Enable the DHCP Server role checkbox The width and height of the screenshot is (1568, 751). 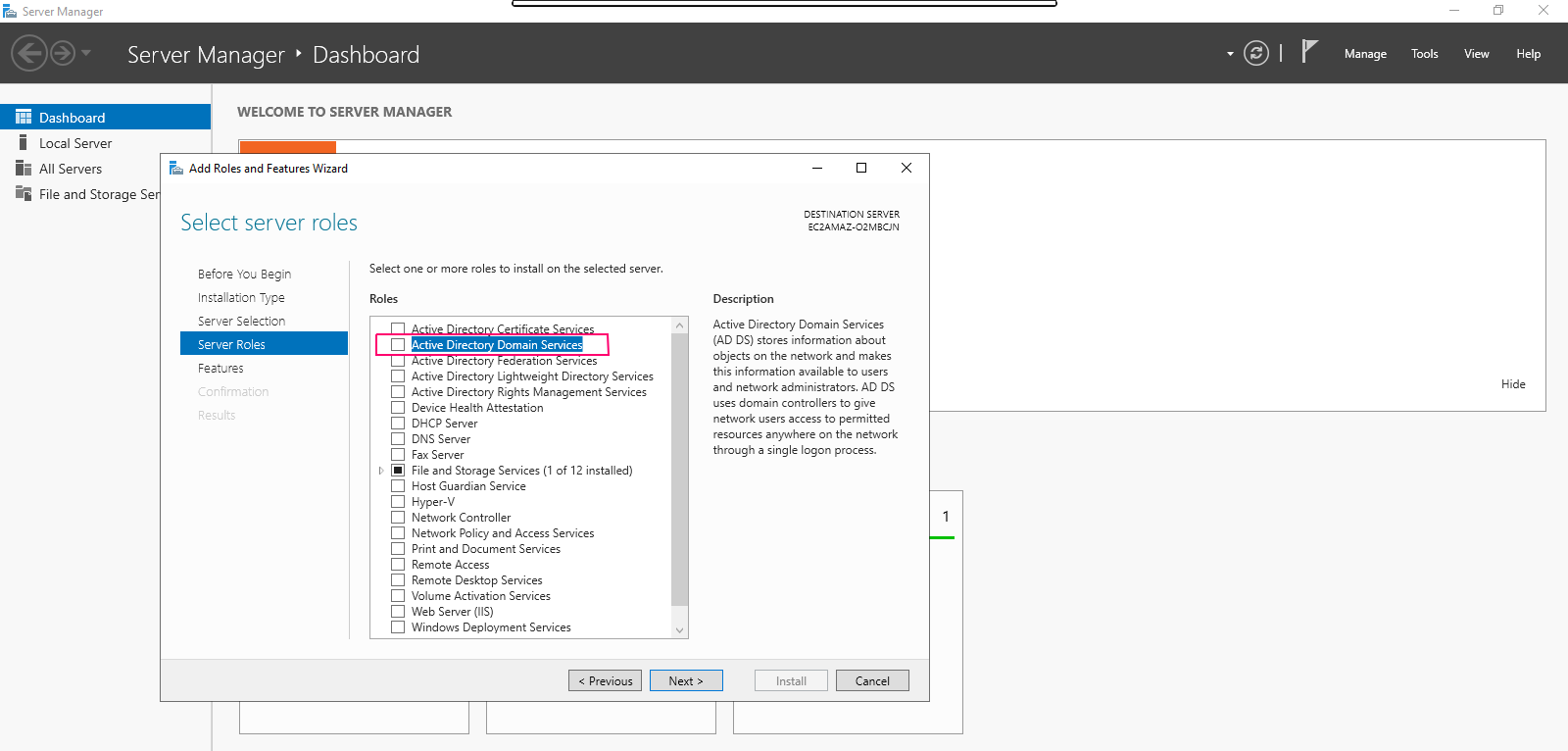click(398, 424)
